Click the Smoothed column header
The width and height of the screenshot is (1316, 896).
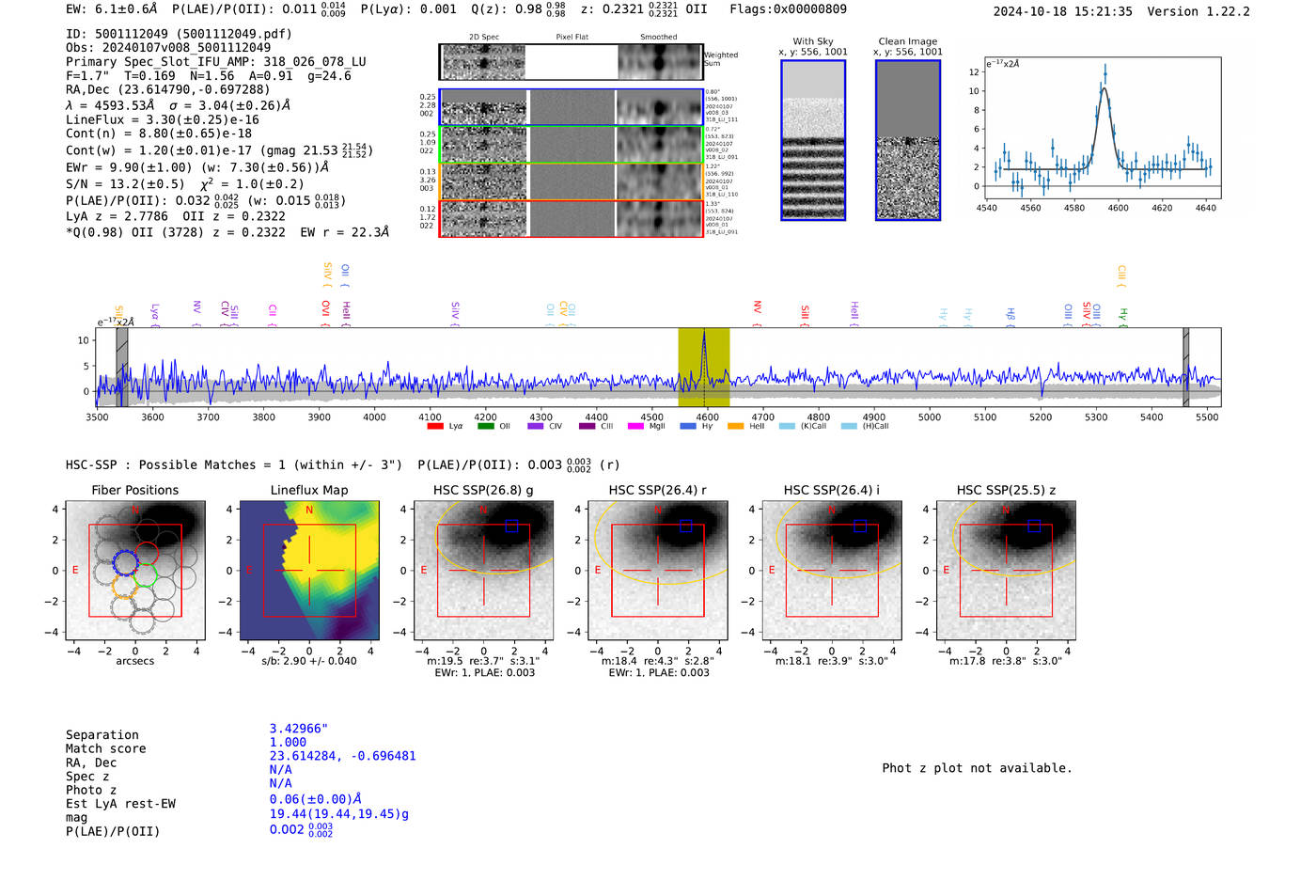[658, 38]
